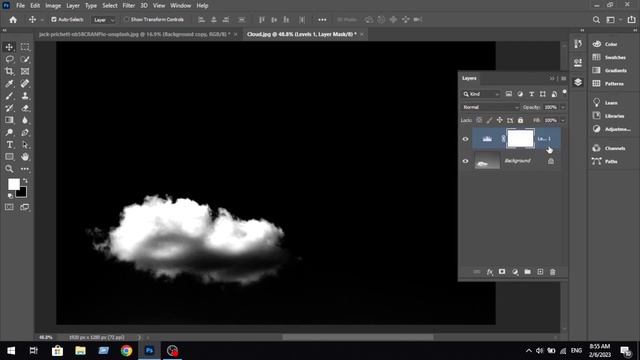The width and height of the screenshot is (640, 360).
Task: Toggle lock image pixels brush icon
Action: 489,120
